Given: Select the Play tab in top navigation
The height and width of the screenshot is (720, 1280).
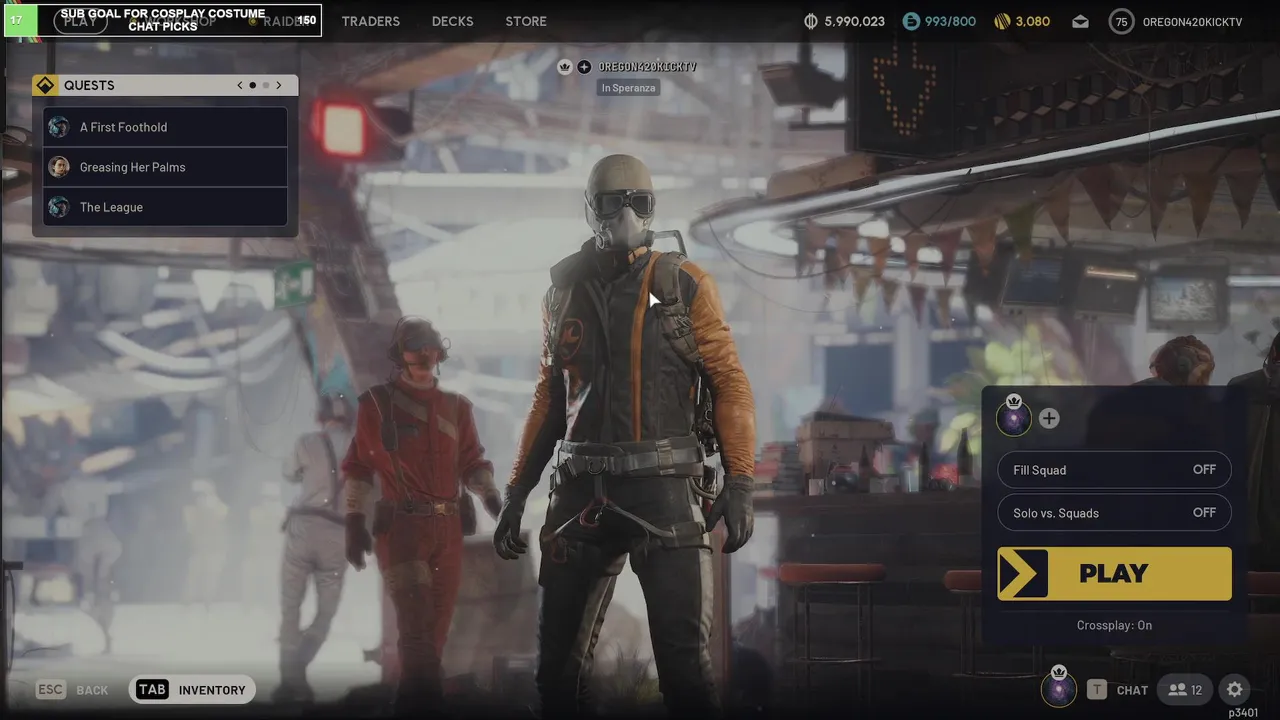Looking at the screenshot, I should point(80,21).
